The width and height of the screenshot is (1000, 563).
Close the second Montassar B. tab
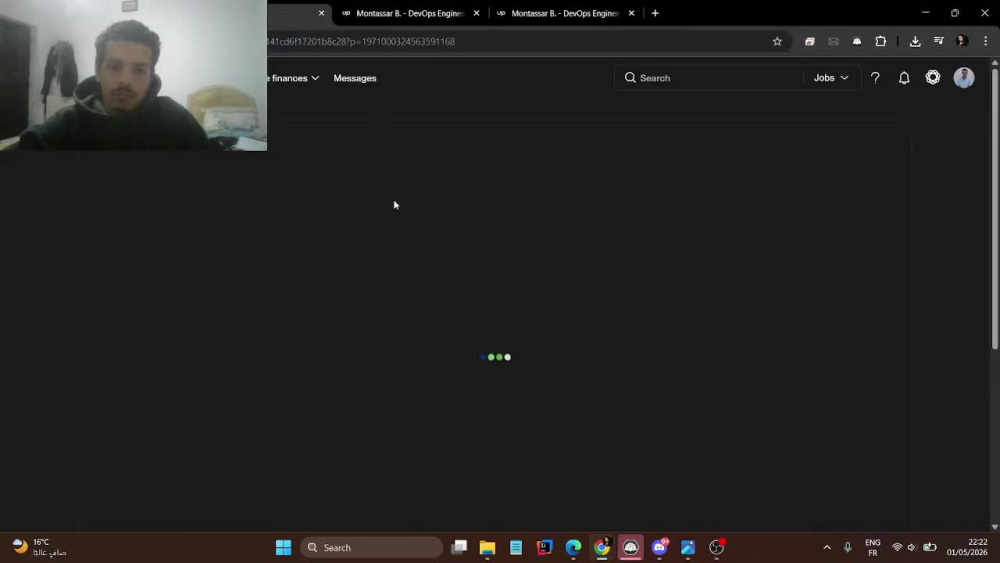pyautogui.click(x=631, y=13)
